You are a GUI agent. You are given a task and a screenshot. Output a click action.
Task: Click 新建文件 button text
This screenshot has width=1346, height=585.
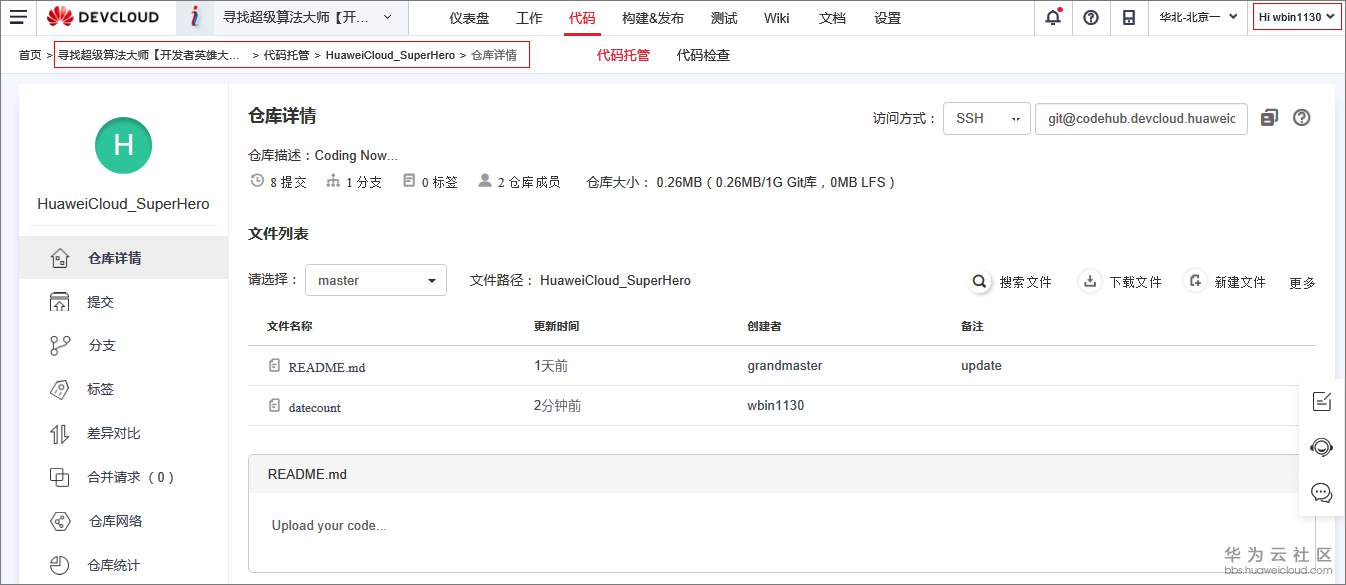pyautogui.click(x=1240, y=283)
